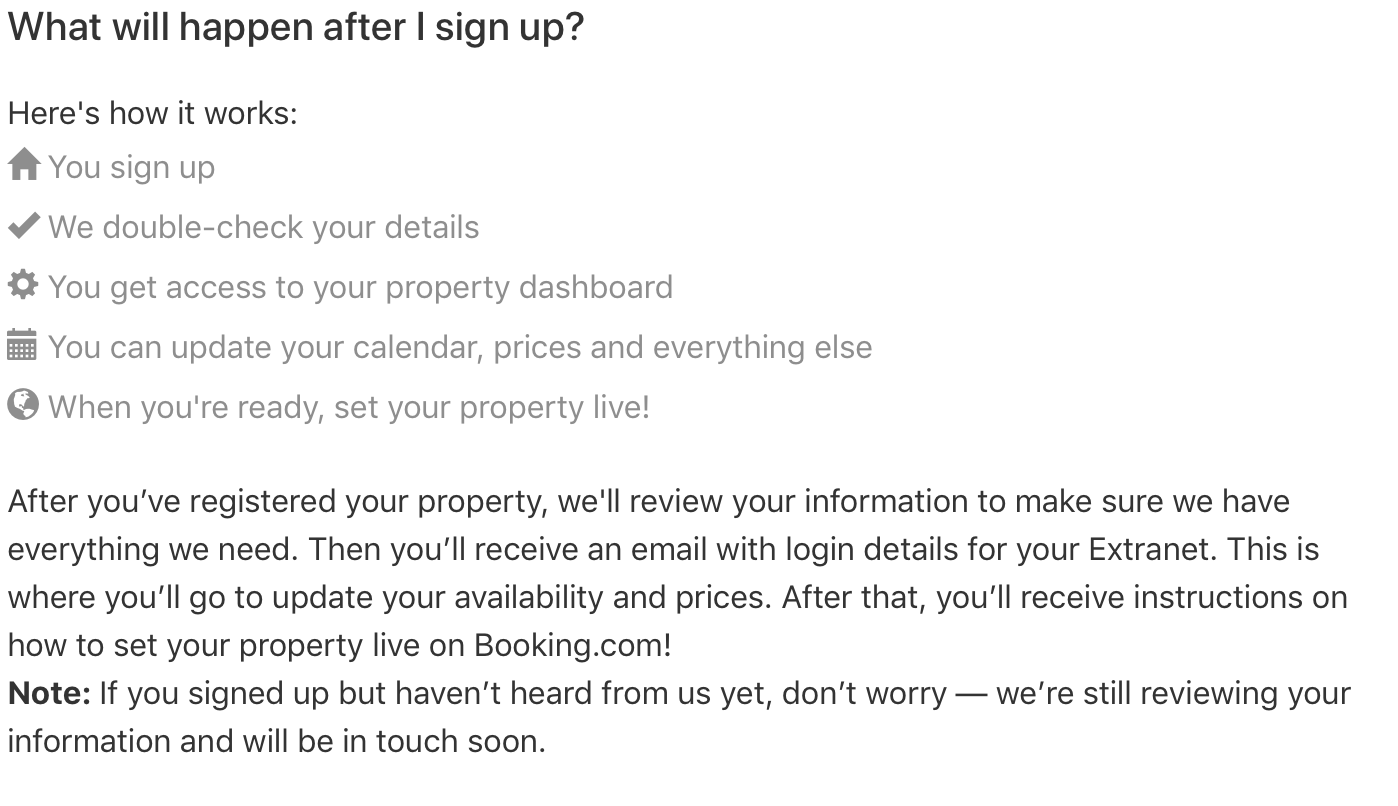The width and height of the screenshot is (1398, 806).
Task: Select the heading What will happen after I sign up?
Action: (x=296, y=28)
